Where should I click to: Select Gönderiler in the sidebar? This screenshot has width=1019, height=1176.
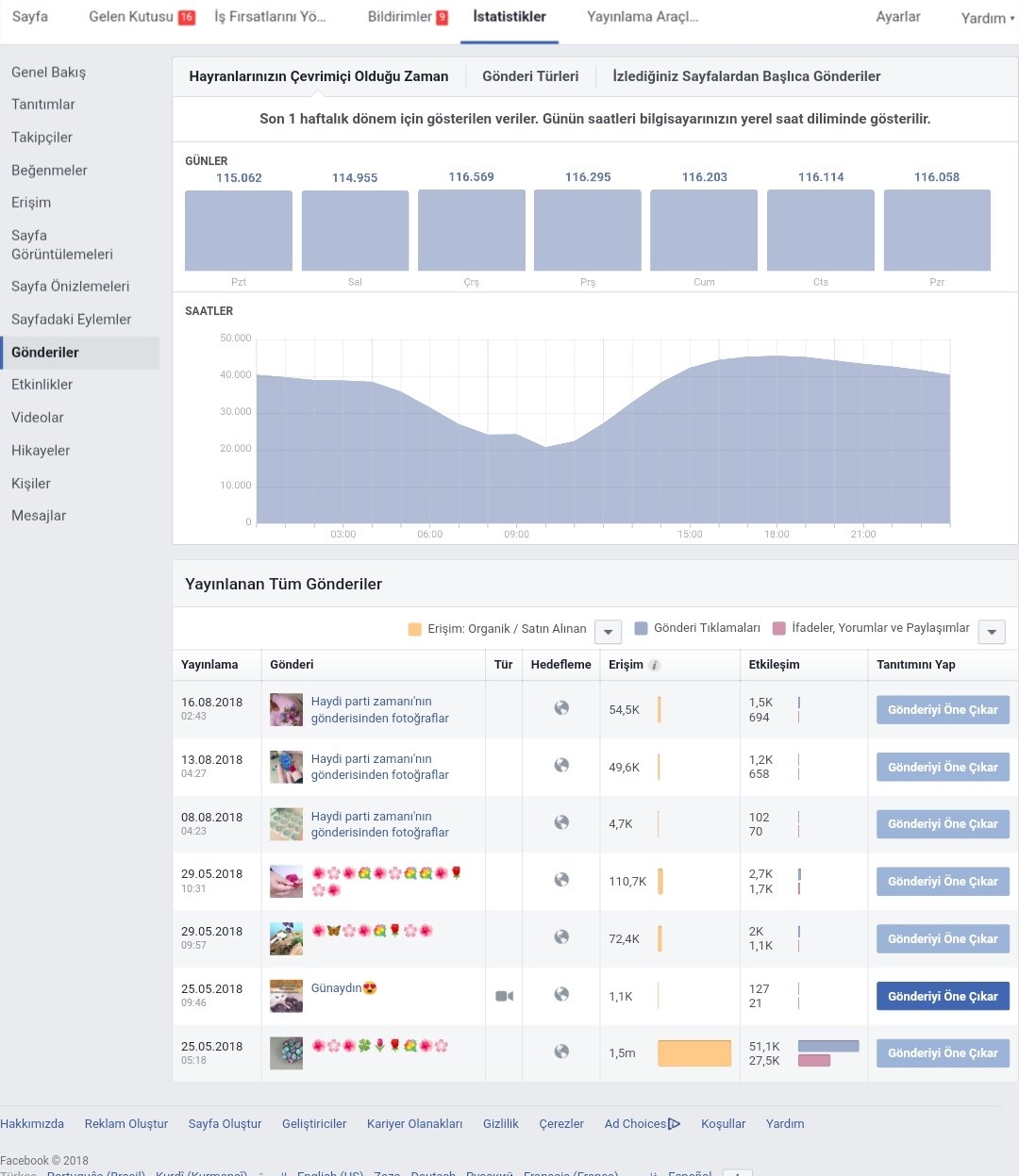pos(79,353)
